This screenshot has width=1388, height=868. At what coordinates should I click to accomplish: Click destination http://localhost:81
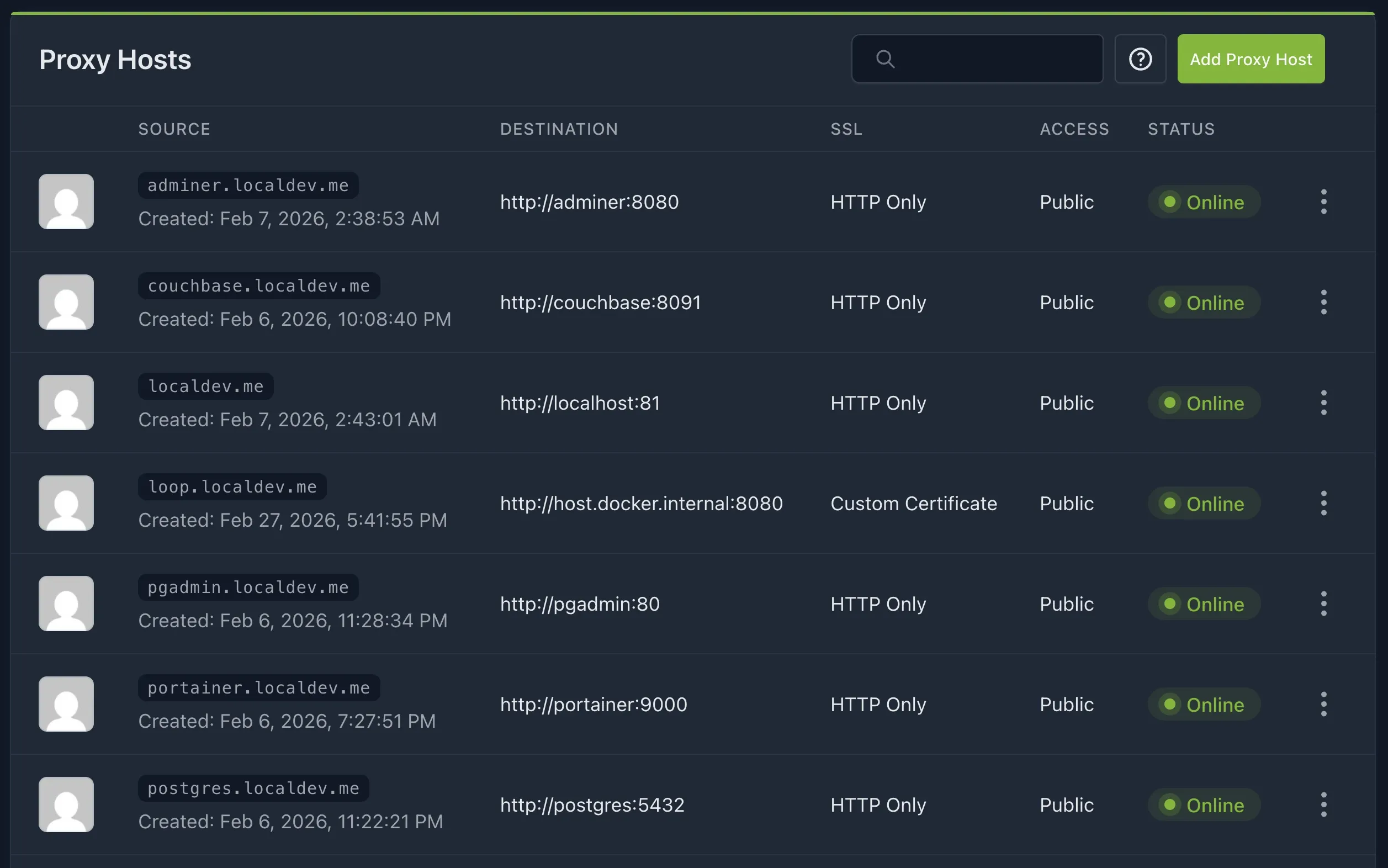[x=580, y=403]
